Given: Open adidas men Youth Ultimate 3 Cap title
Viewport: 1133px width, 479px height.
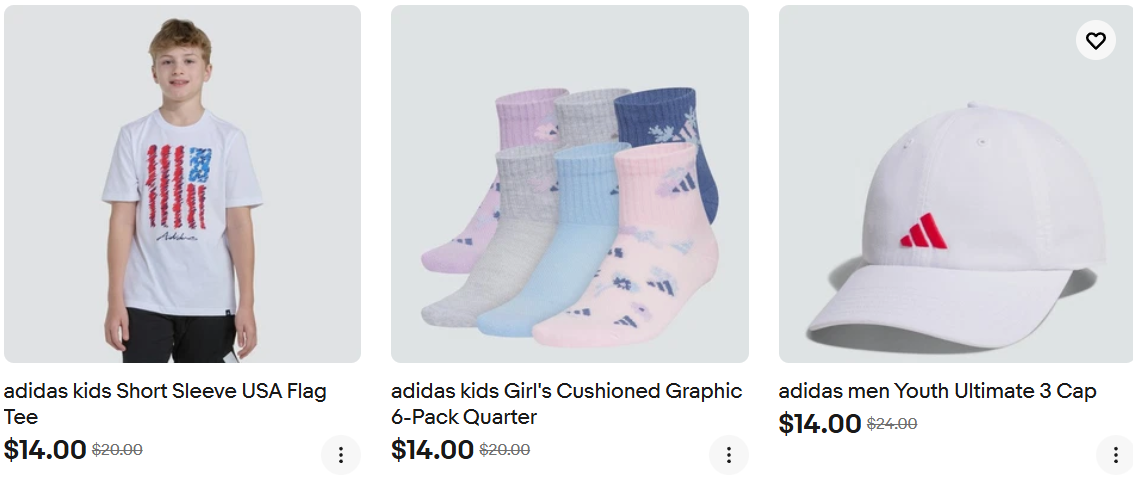Looking at the screenshot, I should [937, 392].
